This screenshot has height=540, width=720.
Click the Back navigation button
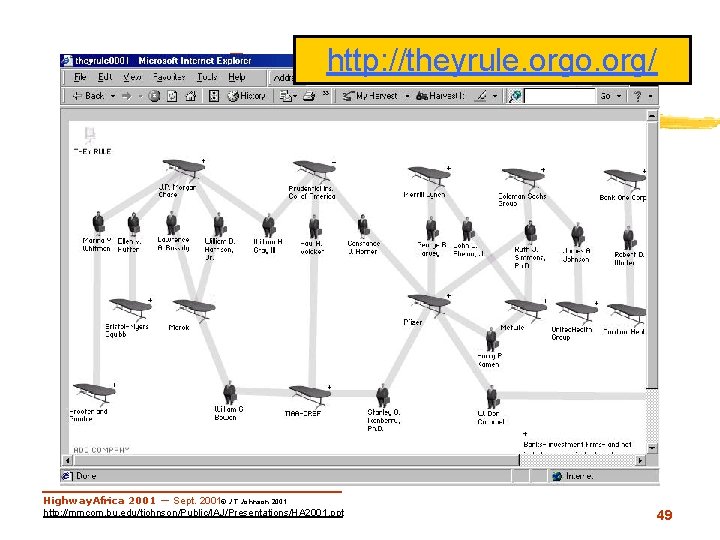click(88, 96)
